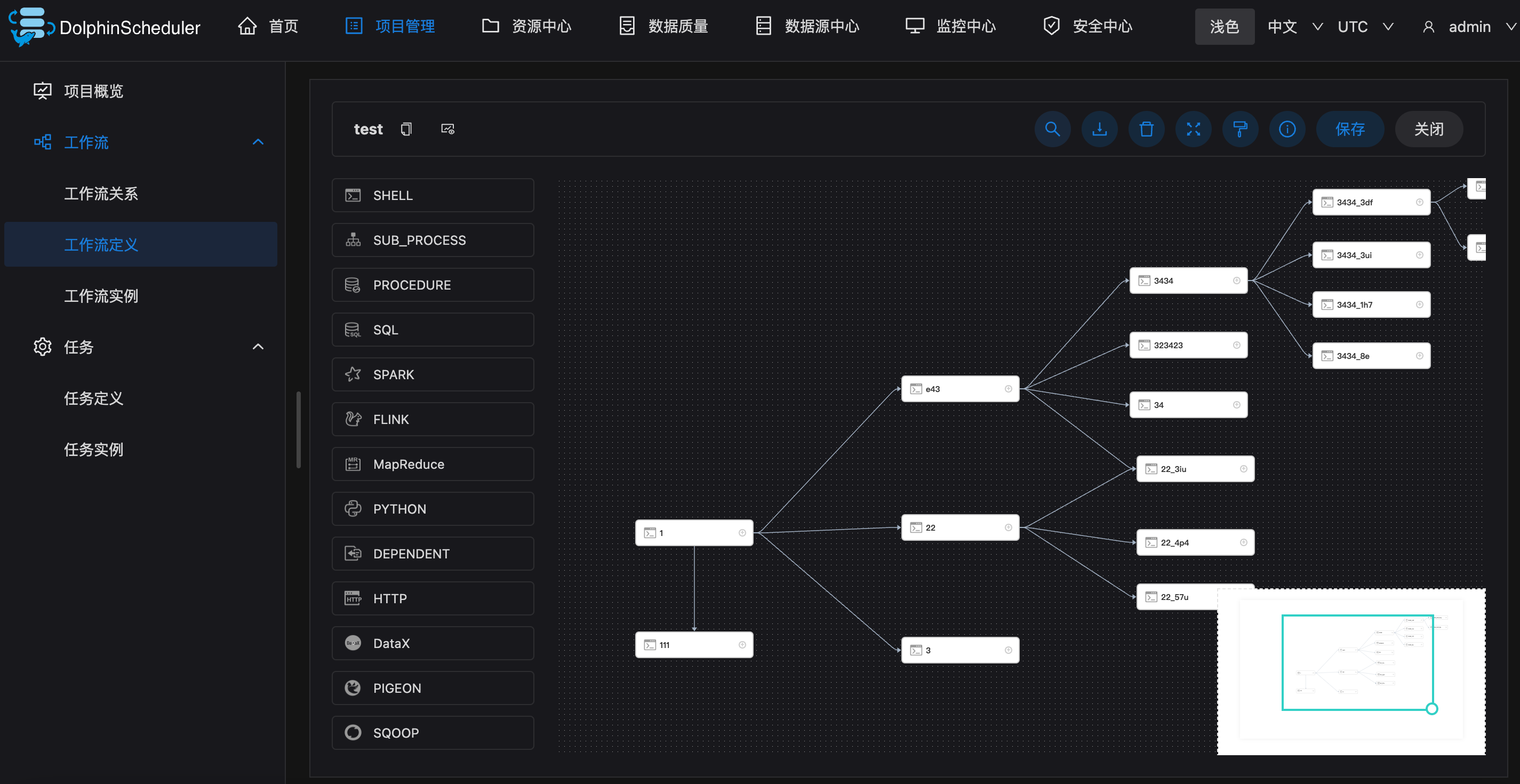
Task: Select 工作流实例 in the sidebar
Action: (101, 295)
